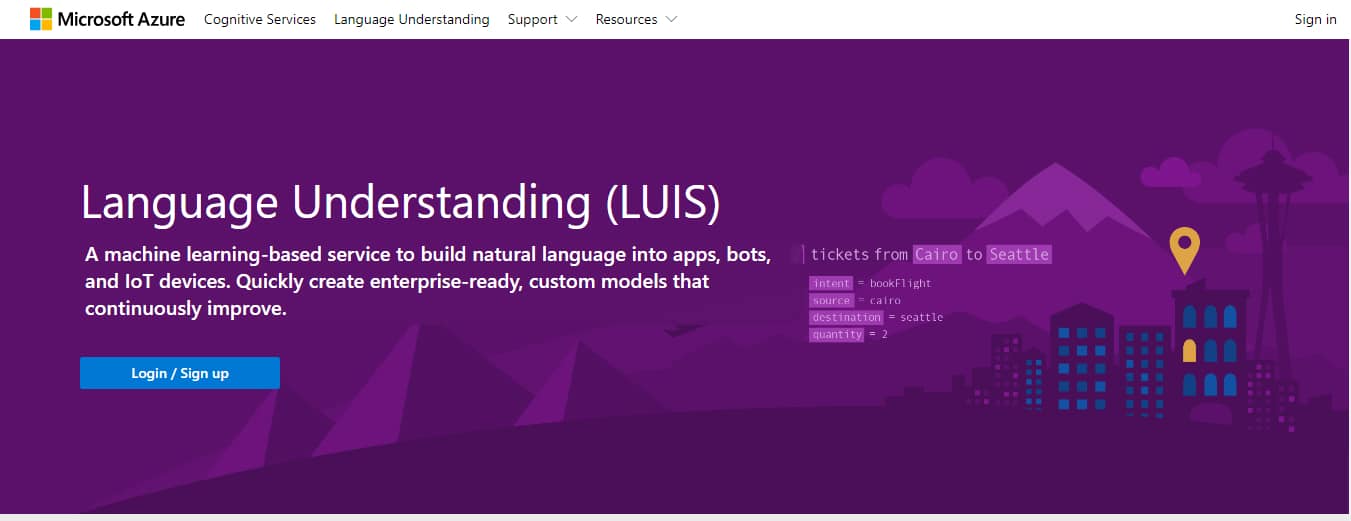Go to Language Understanding in the nav bar
The image size is (1351, 521).
(x=412, y=19)
